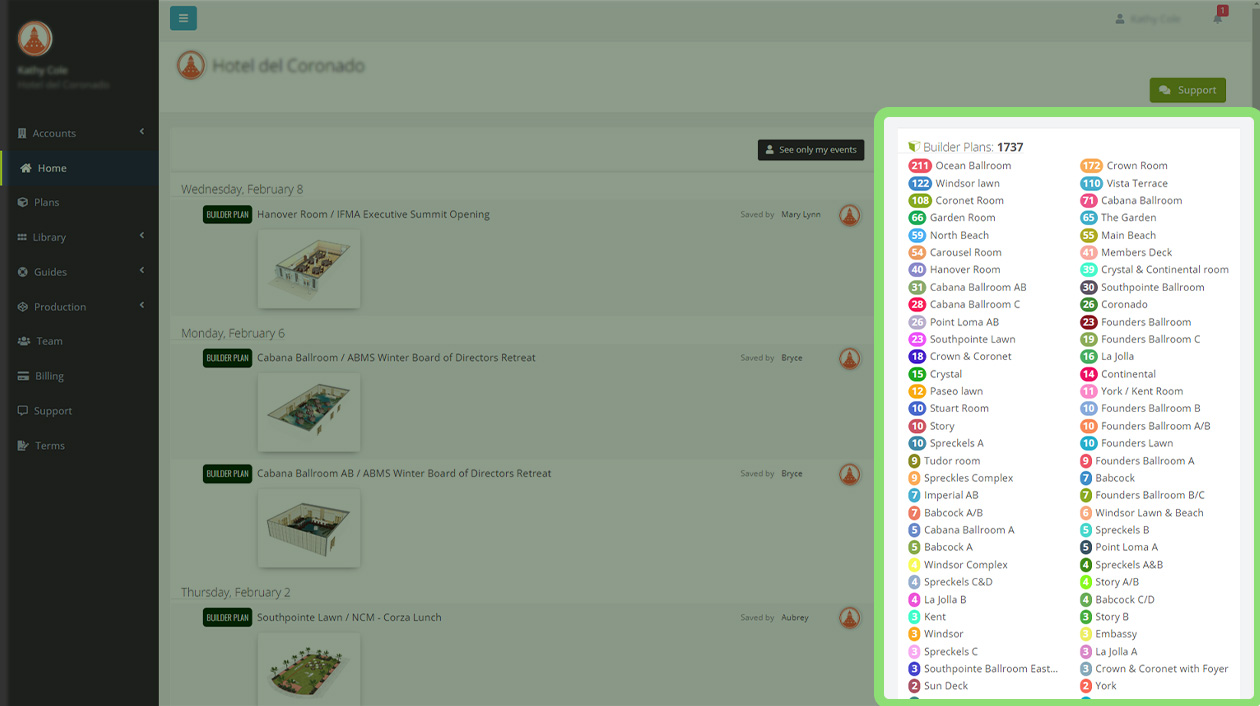
Task: Click See only my events button
Action: [x=811, y=150]
